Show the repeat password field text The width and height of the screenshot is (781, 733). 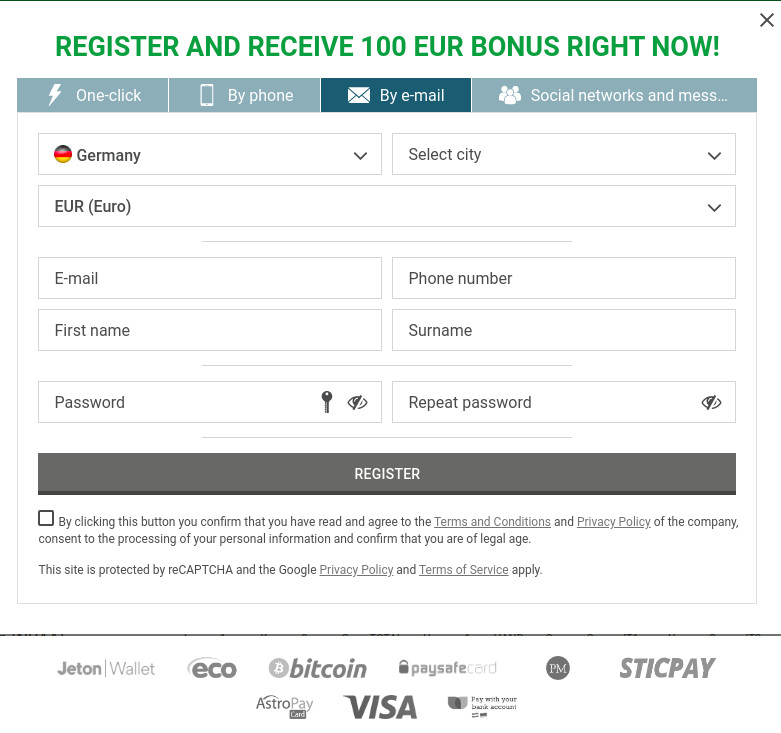click(711, 402)
